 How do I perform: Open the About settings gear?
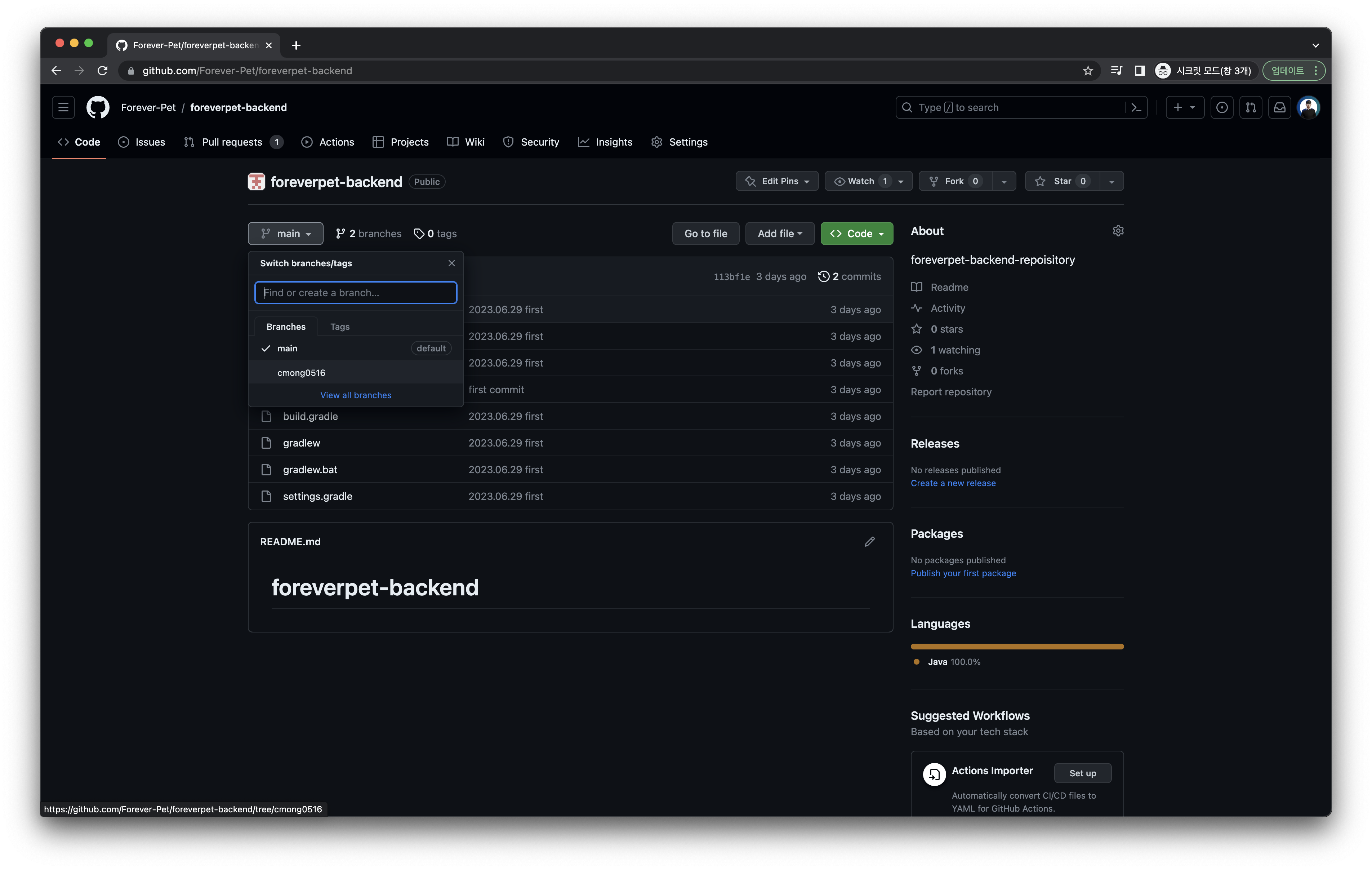(1118, 231)
